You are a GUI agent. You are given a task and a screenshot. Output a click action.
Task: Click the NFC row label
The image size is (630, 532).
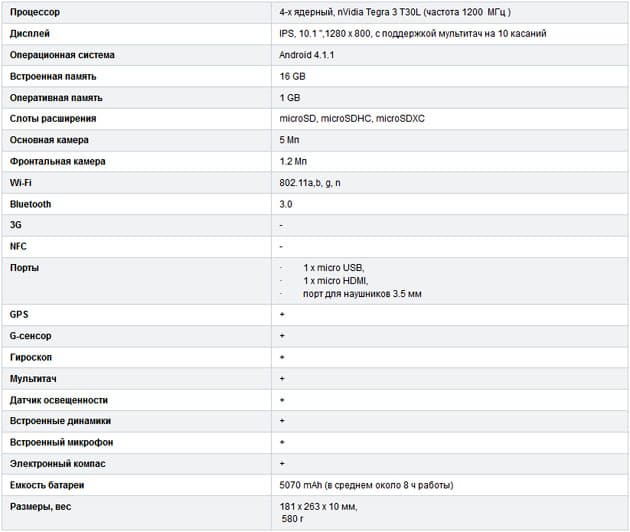18,246
